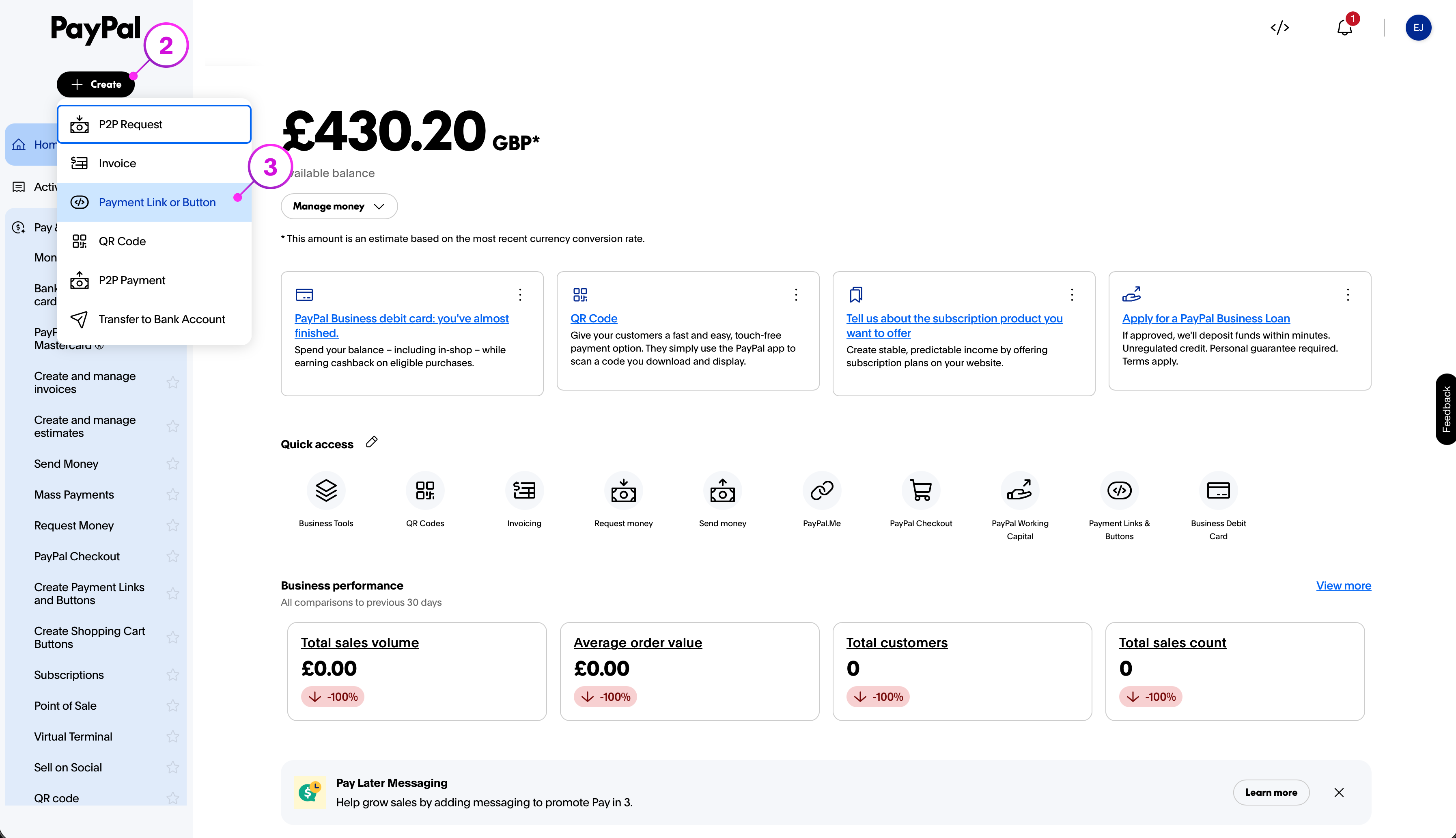Click the QR icon on the QR Code card
1456x838 pixels.
[x=580, y=295]
